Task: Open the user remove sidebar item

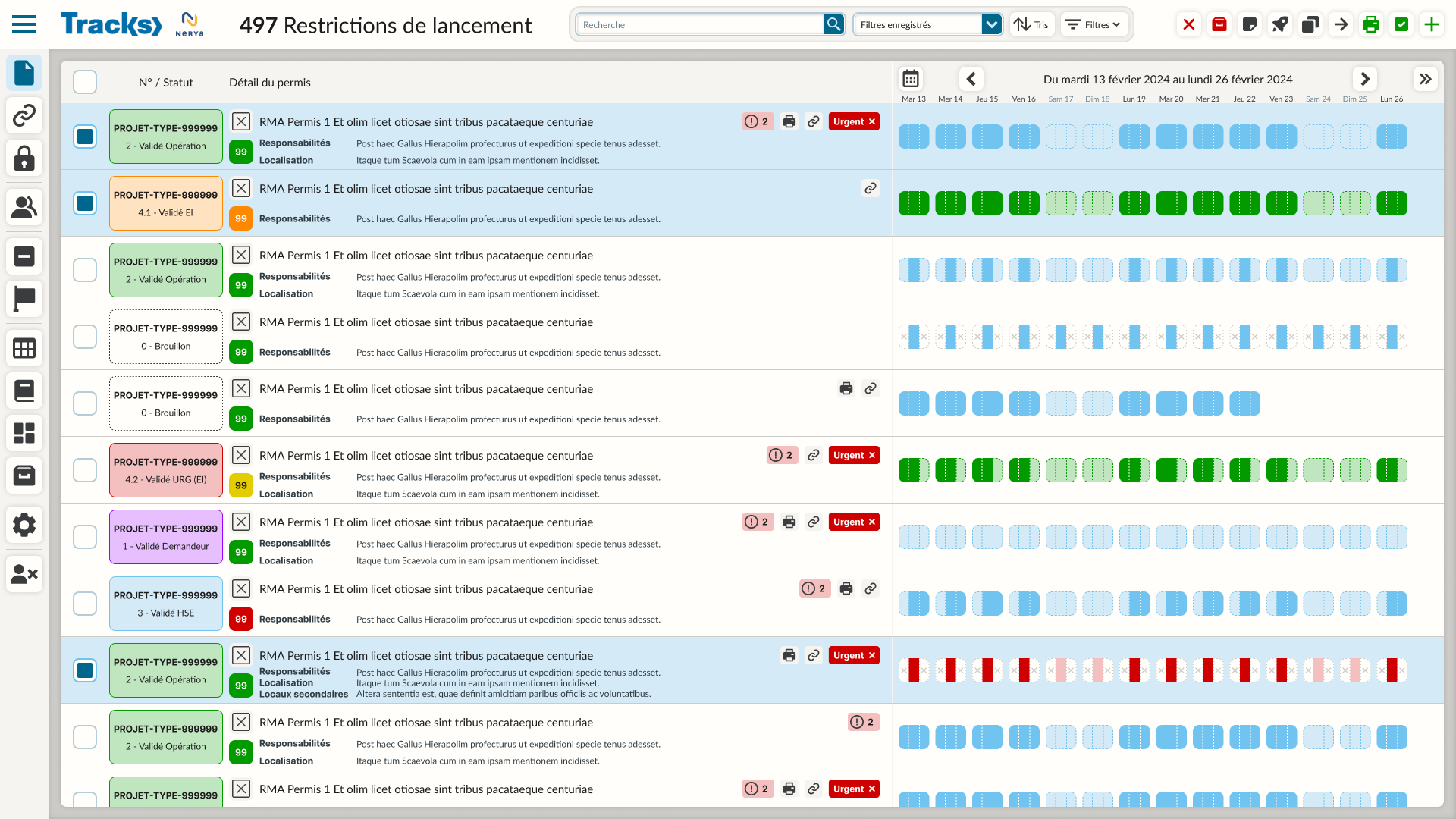Action: pos(24,574)
